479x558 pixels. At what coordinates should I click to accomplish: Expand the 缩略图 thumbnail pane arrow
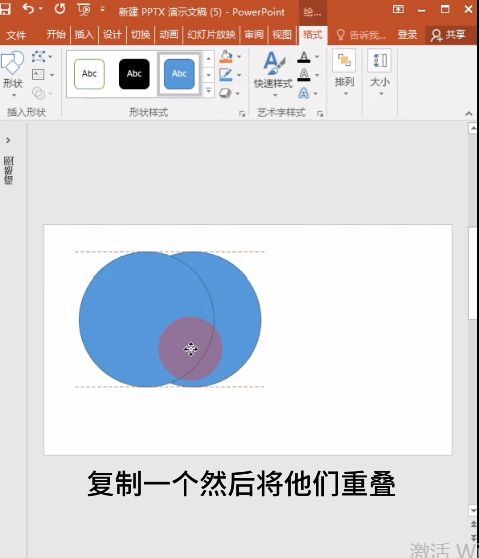coord(8,140)
